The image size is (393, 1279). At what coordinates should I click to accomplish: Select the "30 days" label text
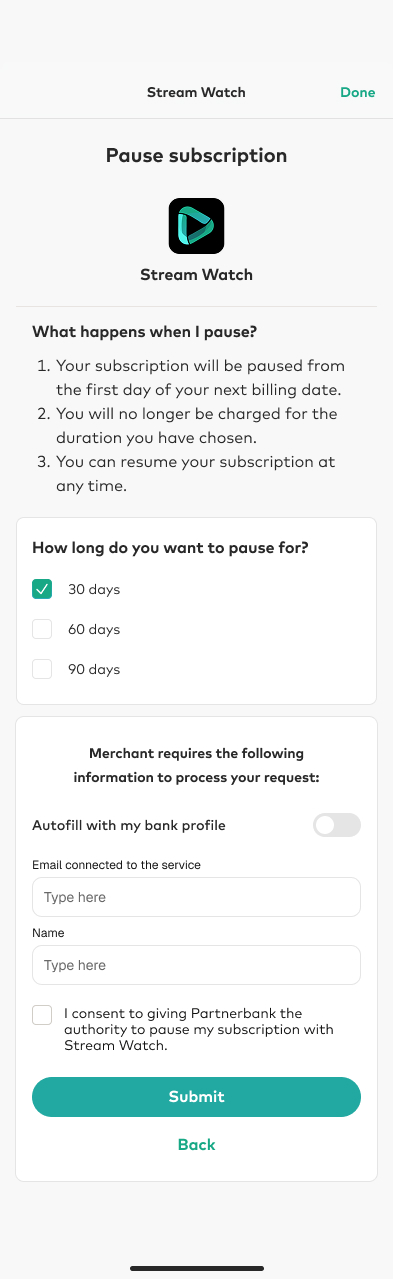(94, 589)
